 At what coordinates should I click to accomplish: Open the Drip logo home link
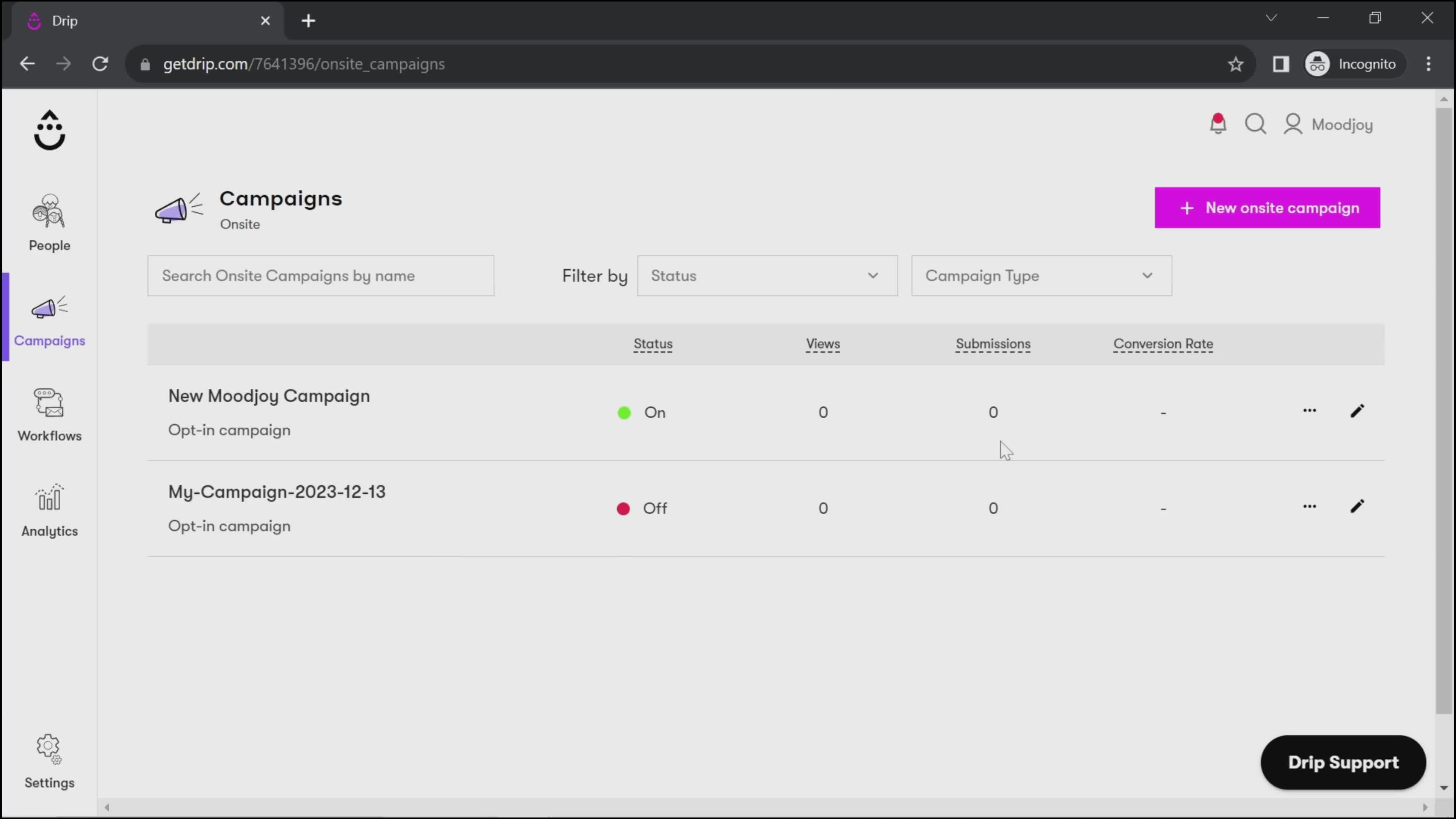50,130
